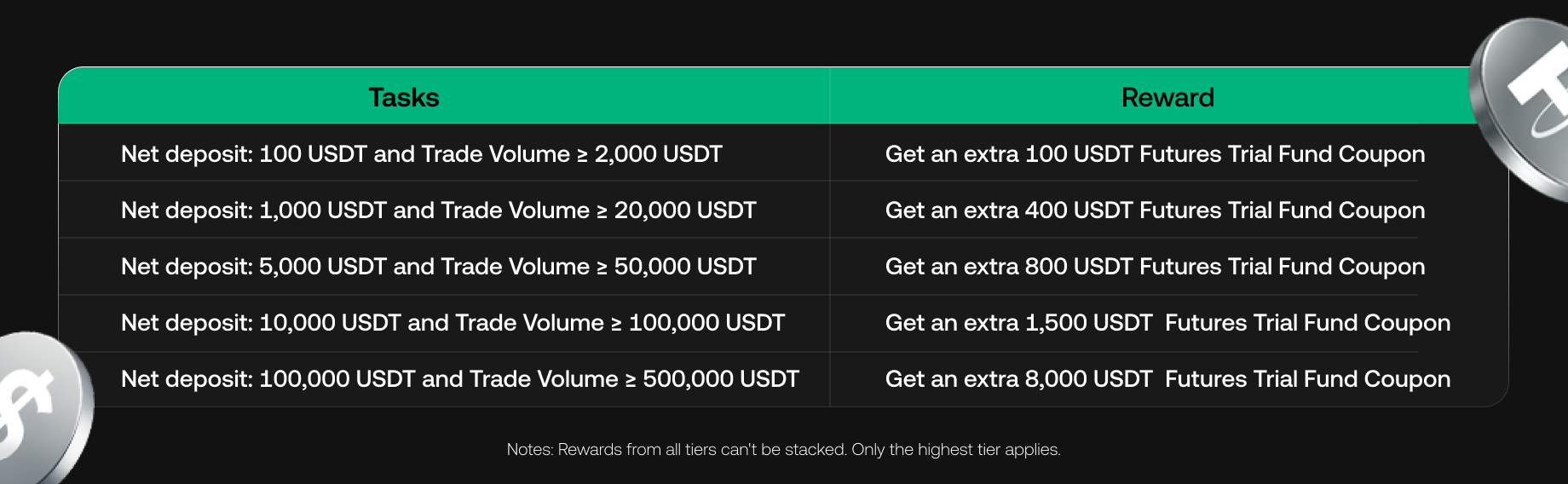
Task: Click the 'Net deposit: 5,000 USDT' text
Action: pos(254,267)
